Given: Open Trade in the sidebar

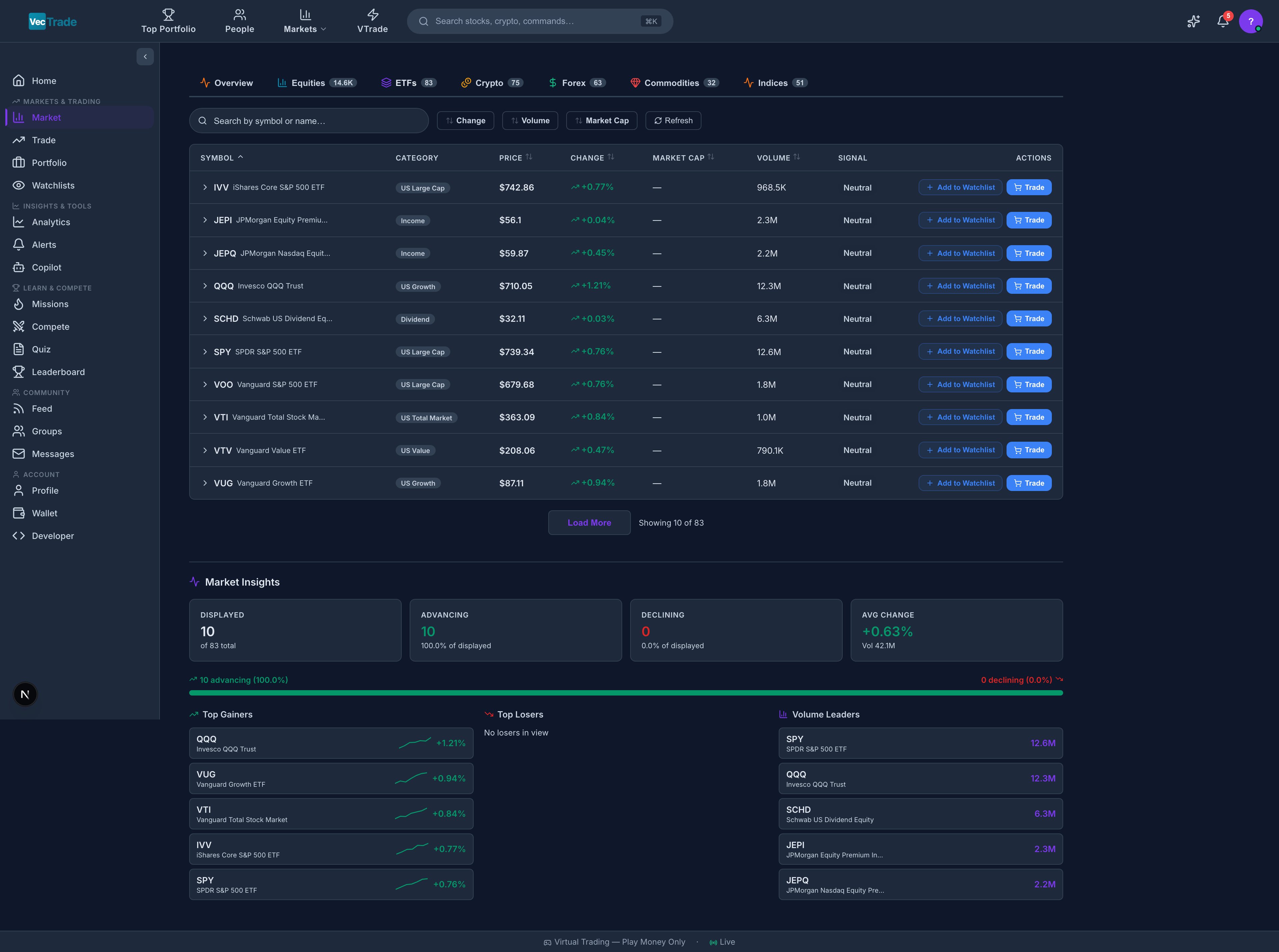Looking at the screenshot, I should coord(80,140).
